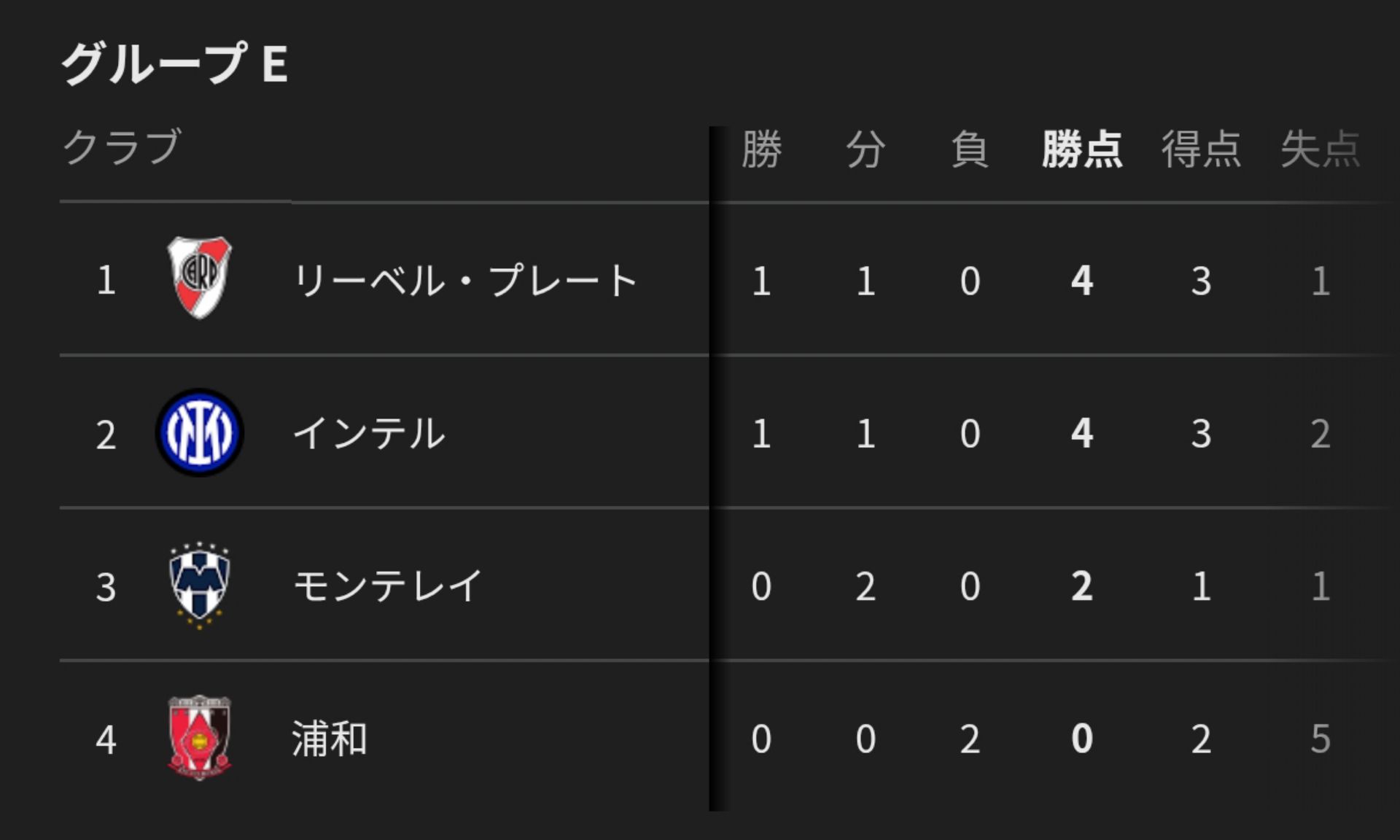
Task: Select the モンテレイ team name
Action: coord(387,586)
